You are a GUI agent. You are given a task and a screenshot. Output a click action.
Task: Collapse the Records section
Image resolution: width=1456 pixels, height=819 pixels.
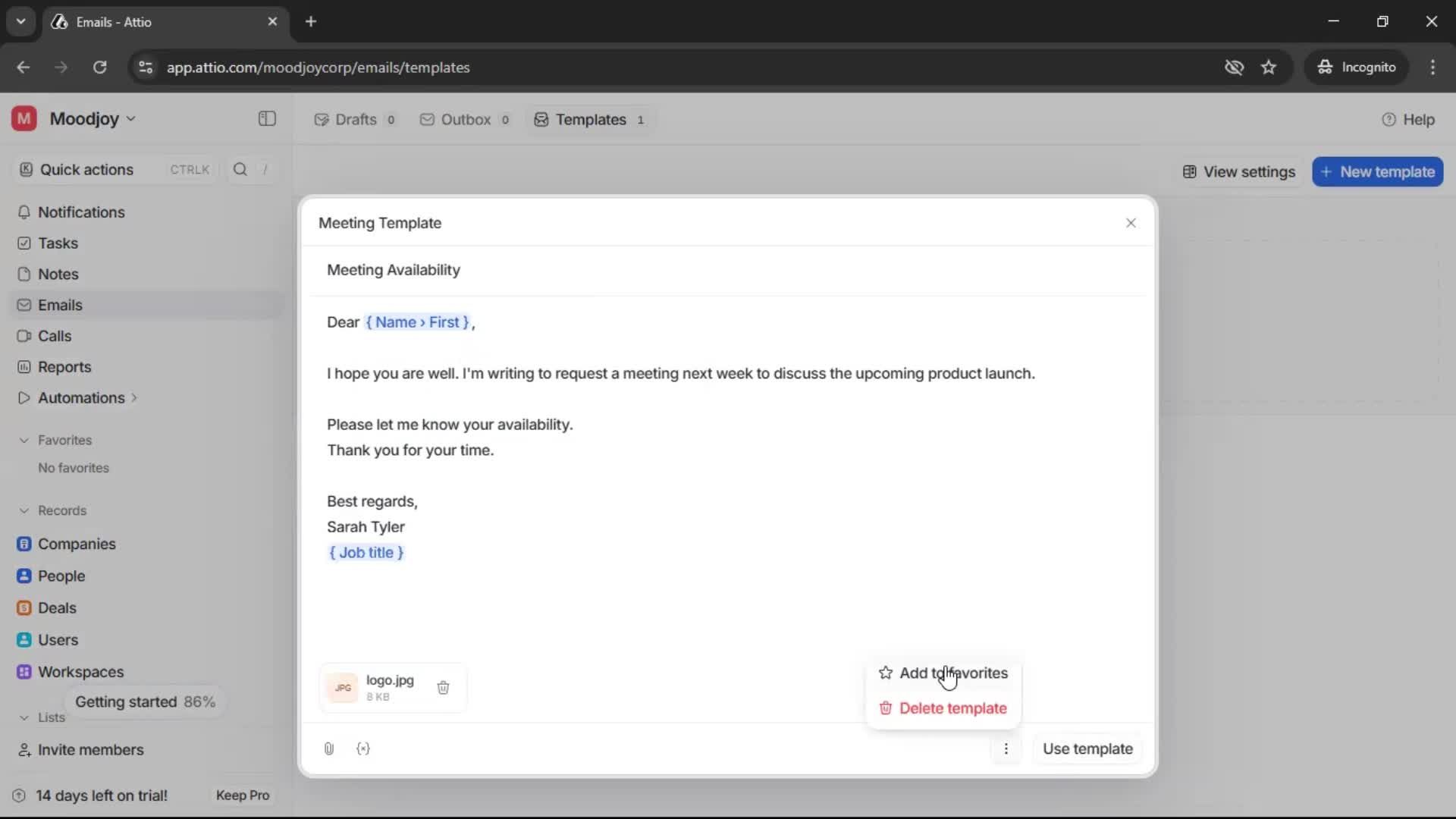point(24,510)
